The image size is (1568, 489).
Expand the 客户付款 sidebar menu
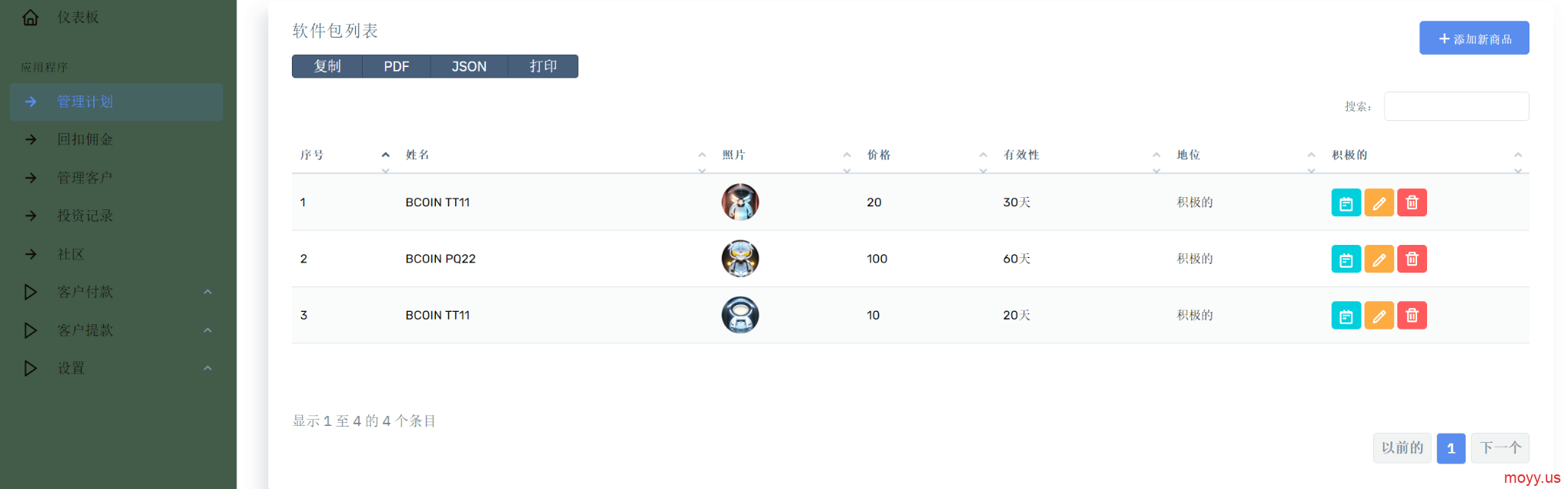coord(117,292)
